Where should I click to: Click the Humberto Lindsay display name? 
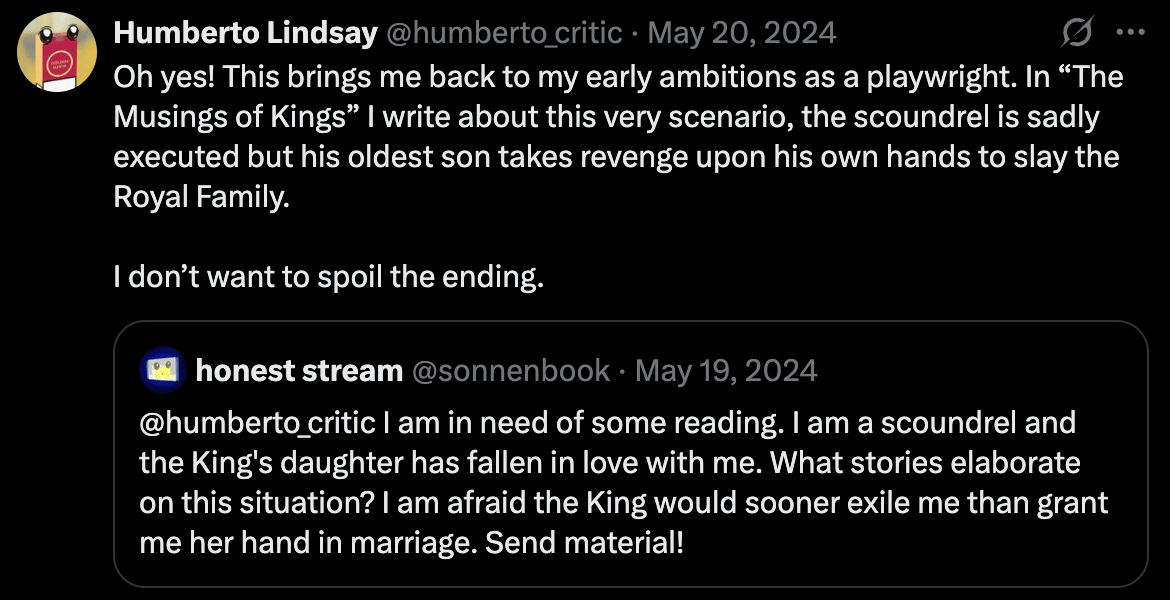tap(245, 33)
